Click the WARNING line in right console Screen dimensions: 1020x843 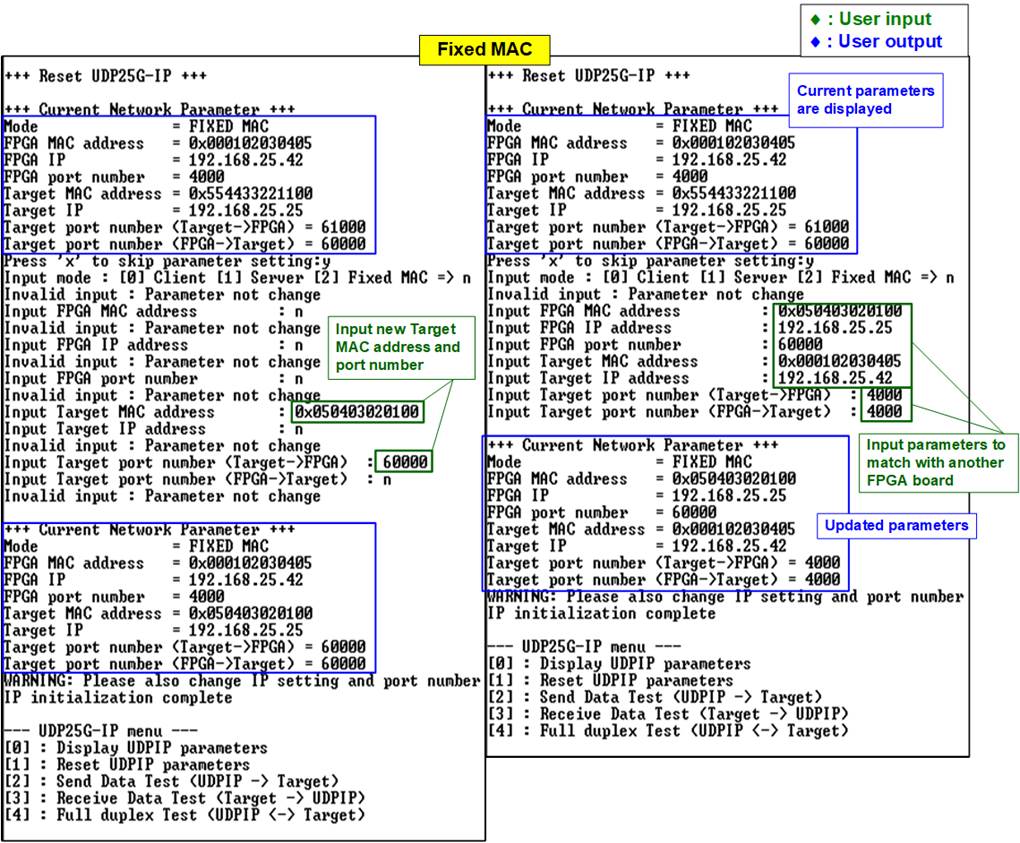click(725, 597)
